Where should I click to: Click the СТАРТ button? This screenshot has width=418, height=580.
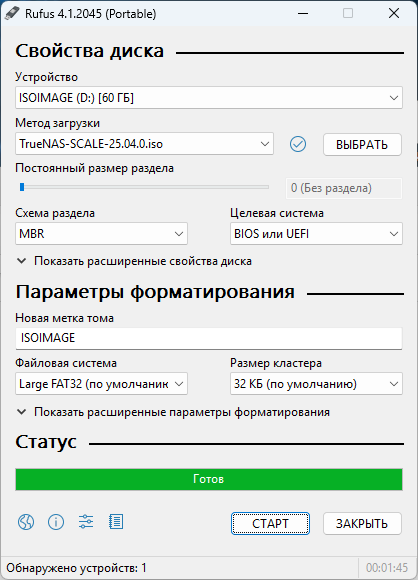270,523
